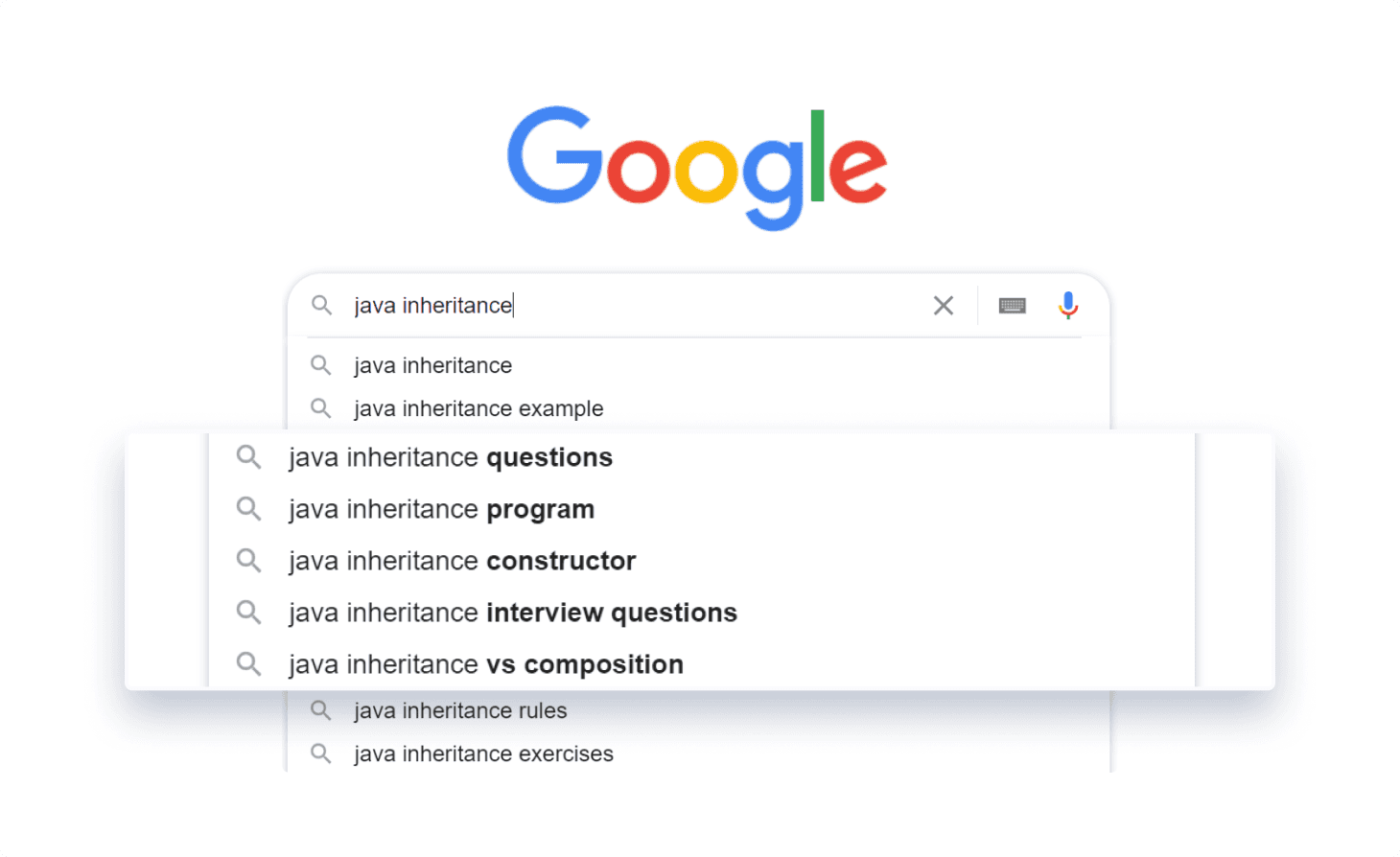Click the search icon beside 'java inheritance exercises'
This screenshot has height=857, width=1400.
(321, 753)
